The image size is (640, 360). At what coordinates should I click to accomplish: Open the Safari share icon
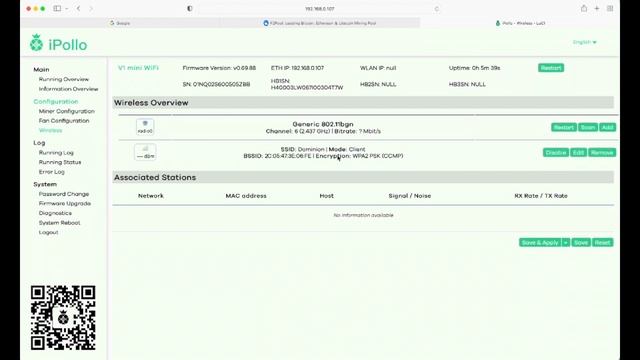584,8
